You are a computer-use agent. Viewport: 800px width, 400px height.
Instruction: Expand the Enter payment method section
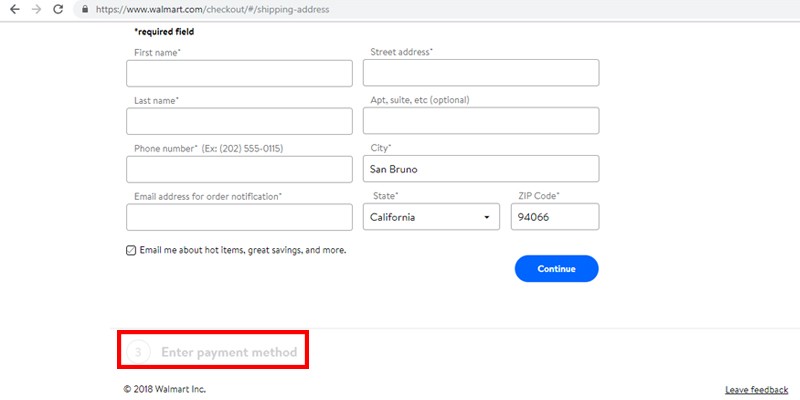click(229, 352)
